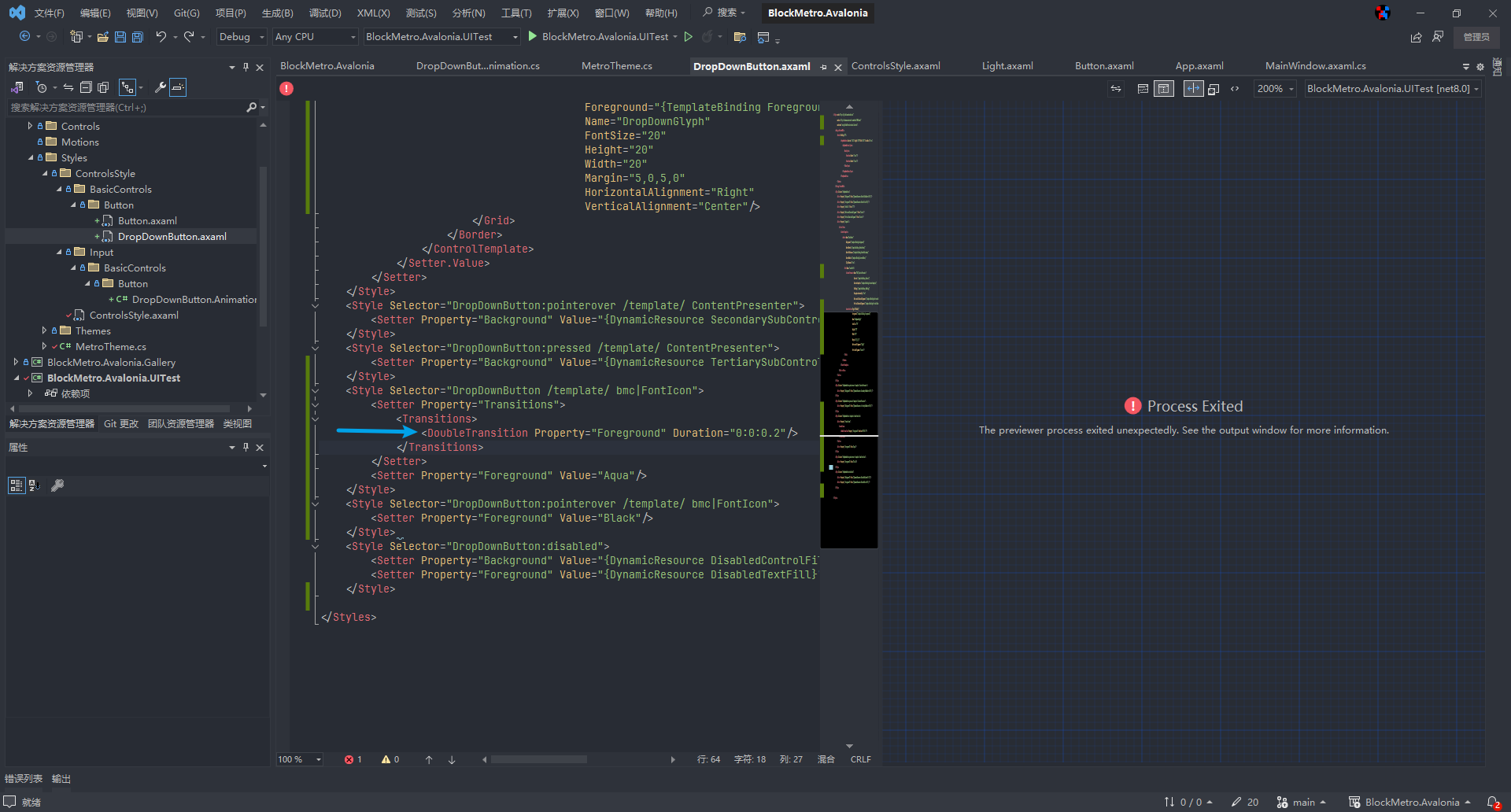Swap panes icon in previewer toolbar
Screen dimensions: 1511x812
tap(1116, 89)
